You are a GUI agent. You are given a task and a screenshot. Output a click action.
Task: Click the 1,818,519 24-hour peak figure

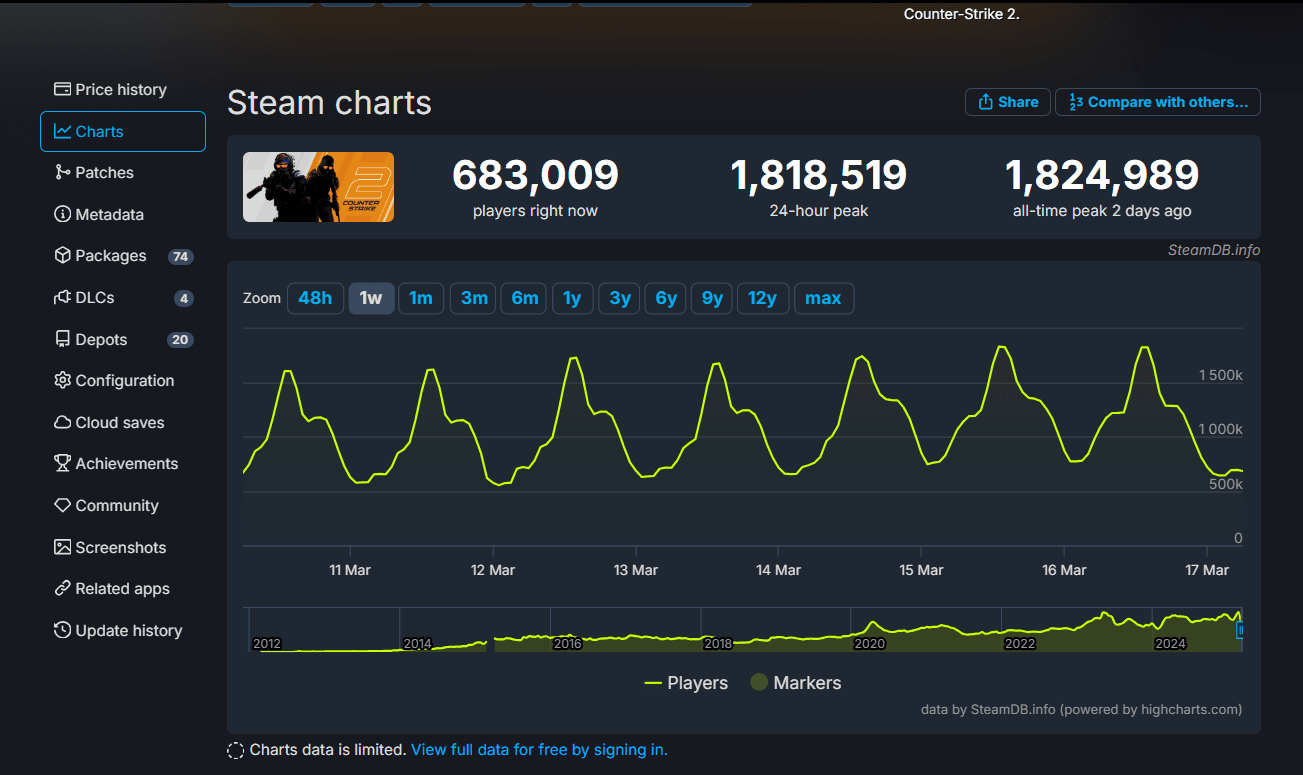coord(819,175)
